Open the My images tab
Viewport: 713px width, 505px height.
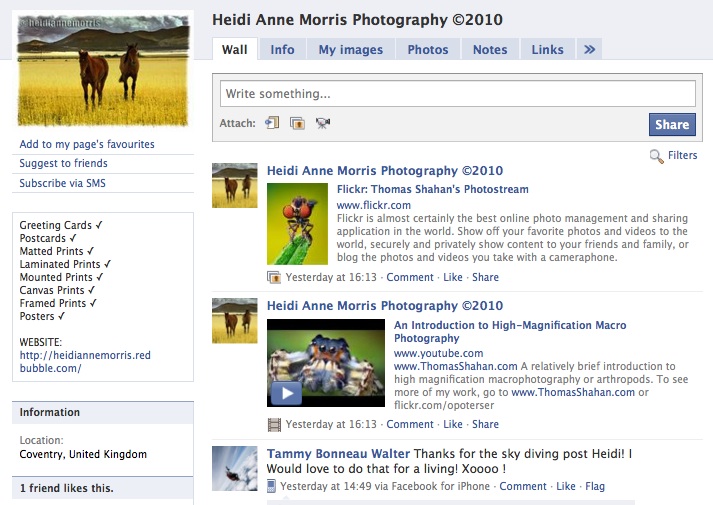click(351, 50)
